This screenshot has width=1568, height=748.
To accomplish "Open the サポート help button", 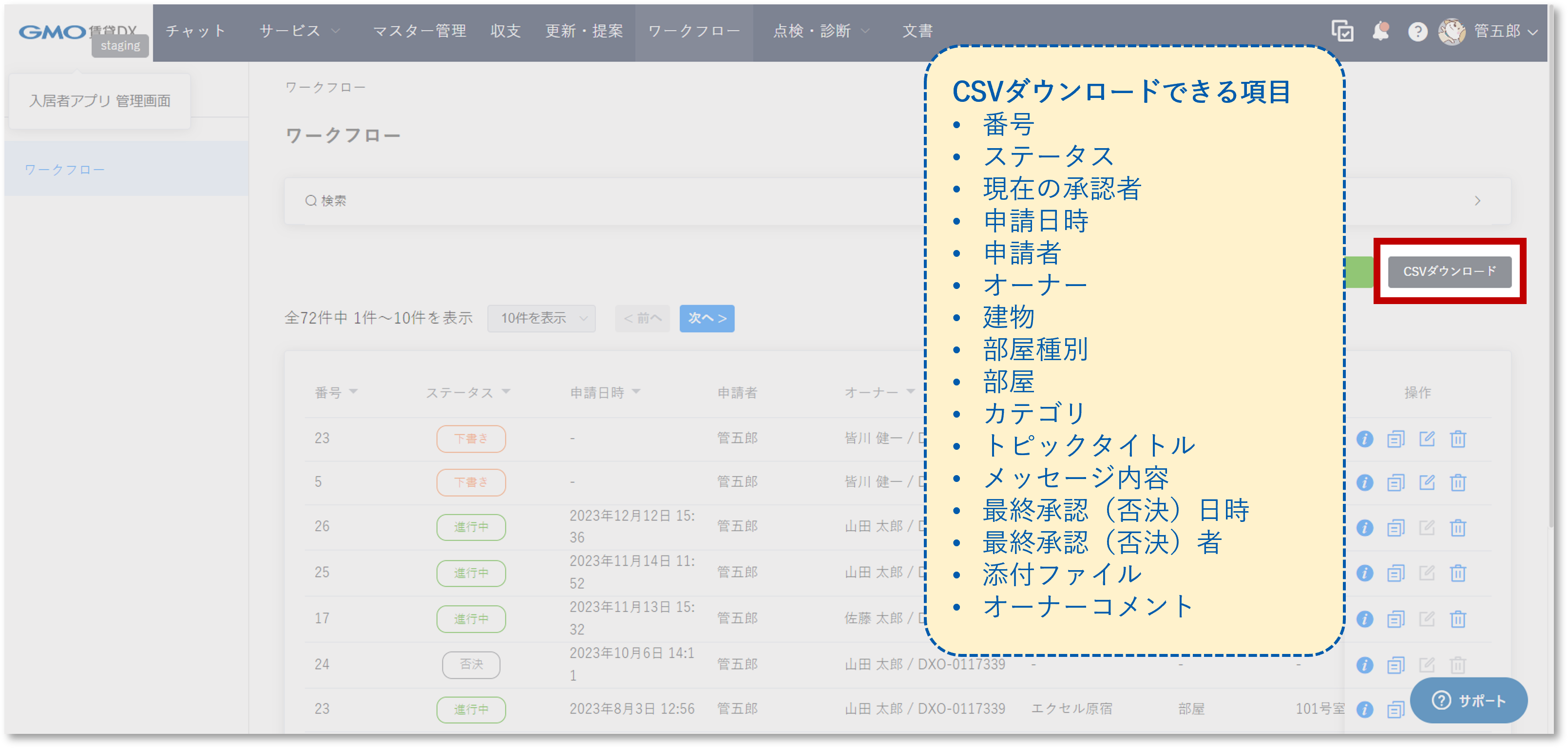I will coord(1469,701).
